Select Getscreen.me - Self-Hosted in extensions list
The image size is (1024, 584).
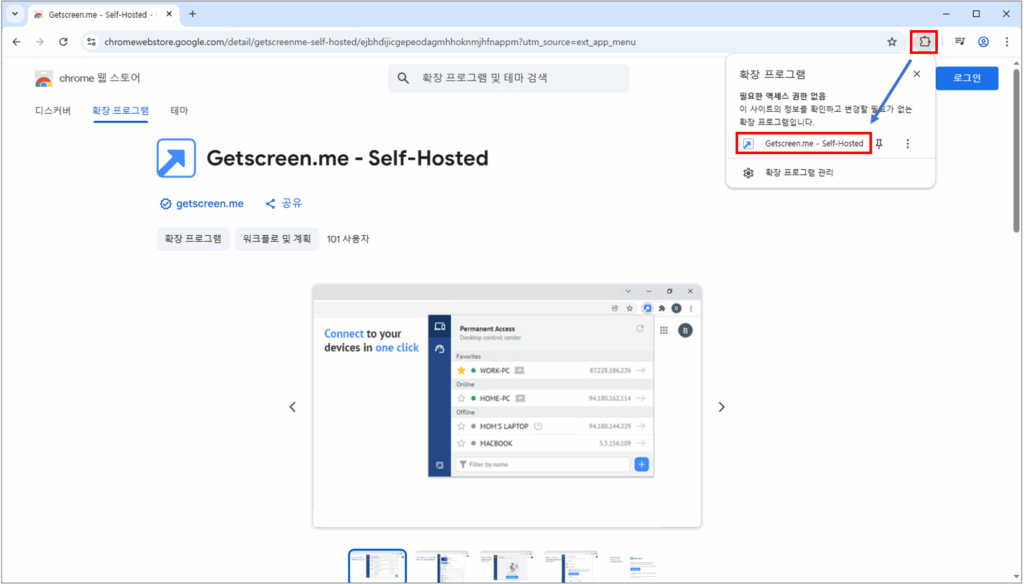(803, 144)
